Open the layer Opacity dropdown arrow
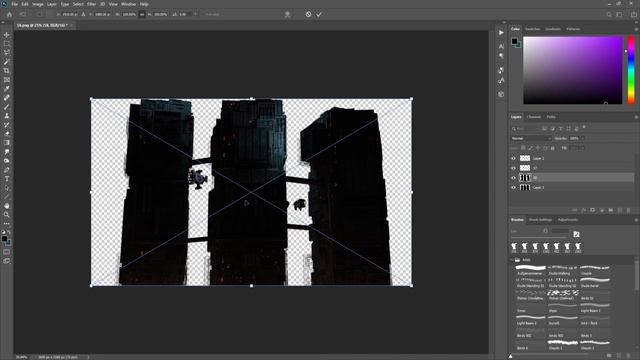640x360 pixels. [x=582, y=138]
